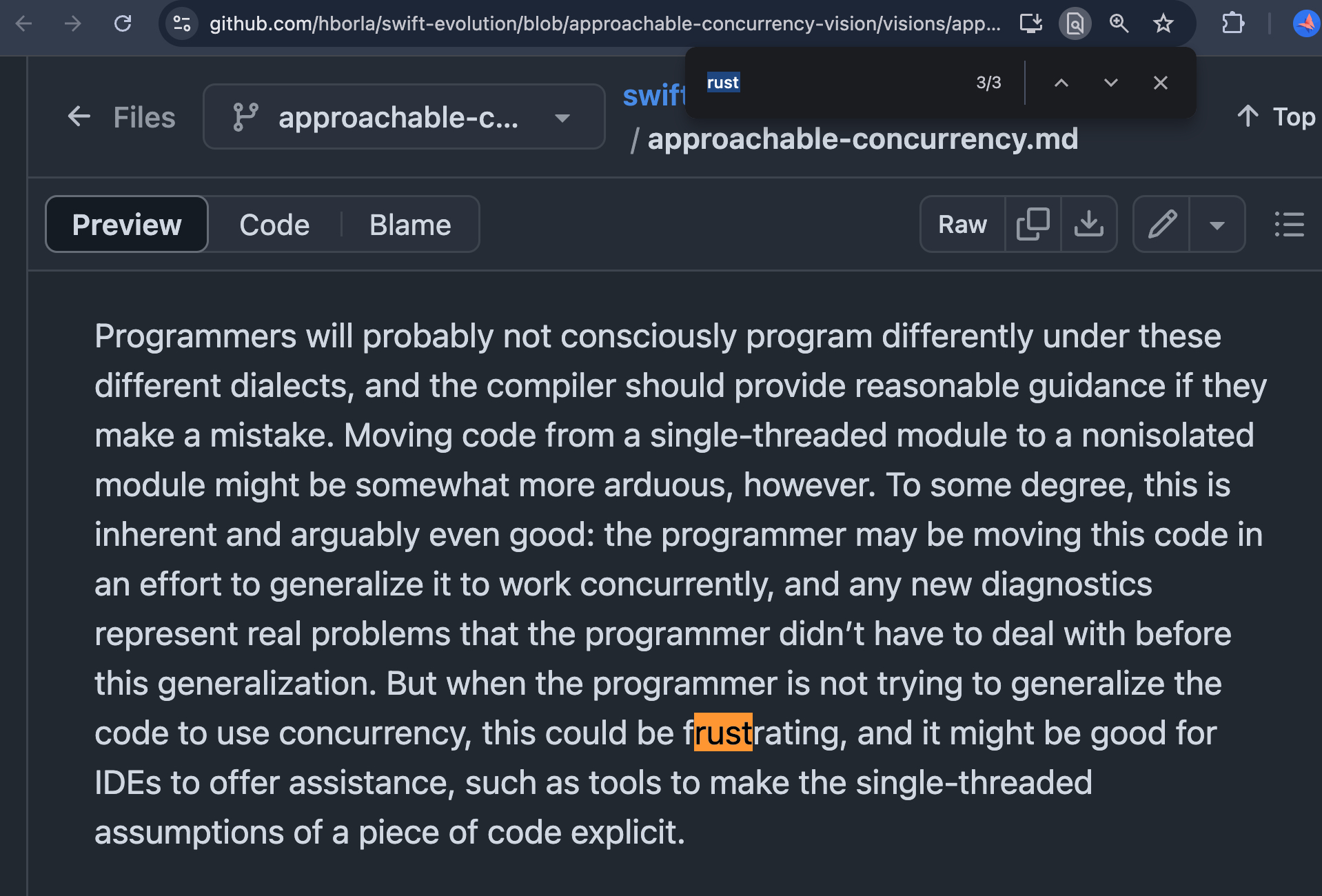Switch to the Blame tab
Image resolution: width=1322 pixels, height=896 pixels.
(x=410, y=225)
